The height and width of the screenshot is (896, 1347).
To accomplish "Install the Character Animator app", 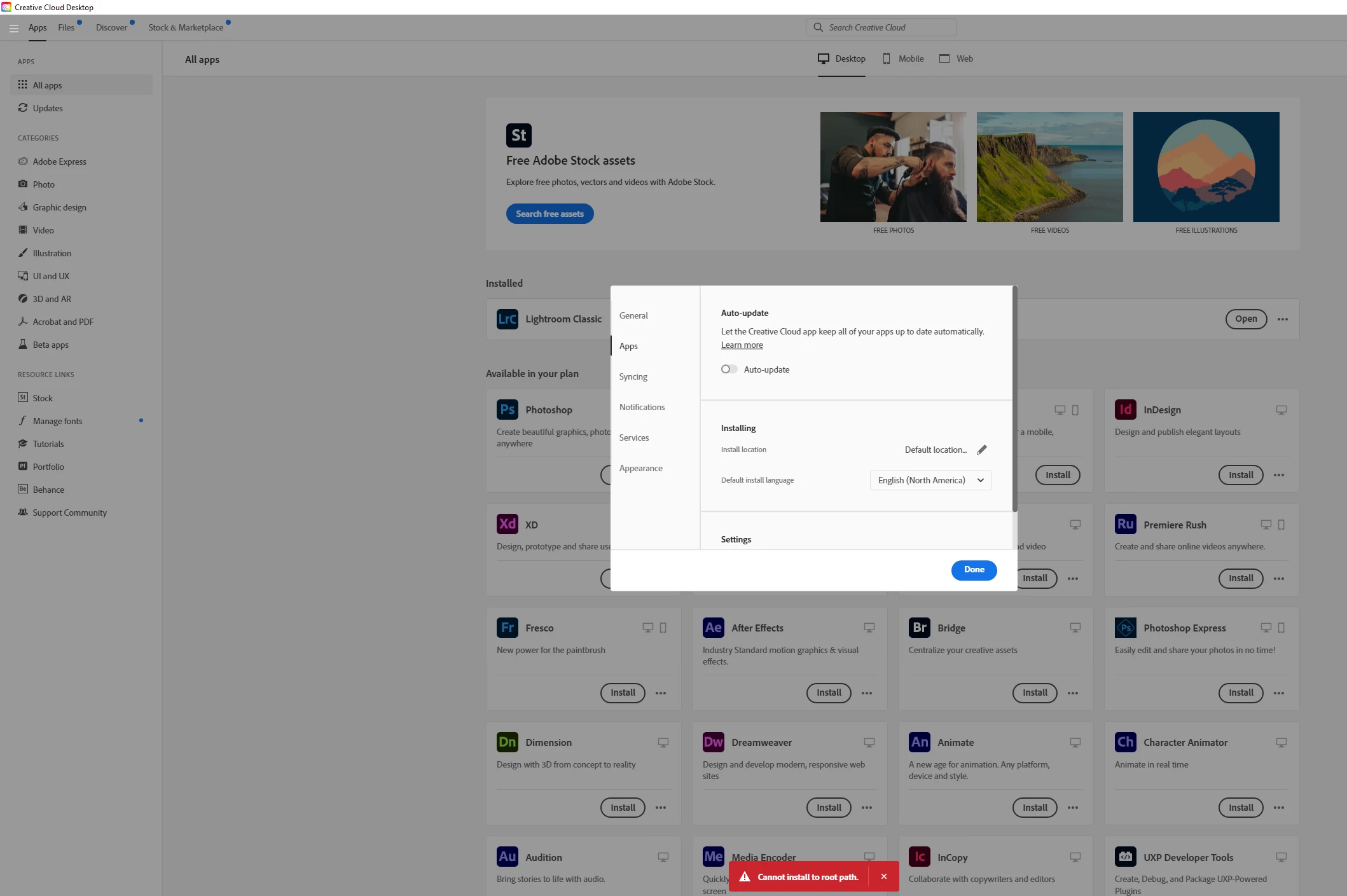I will (1240, 808).
